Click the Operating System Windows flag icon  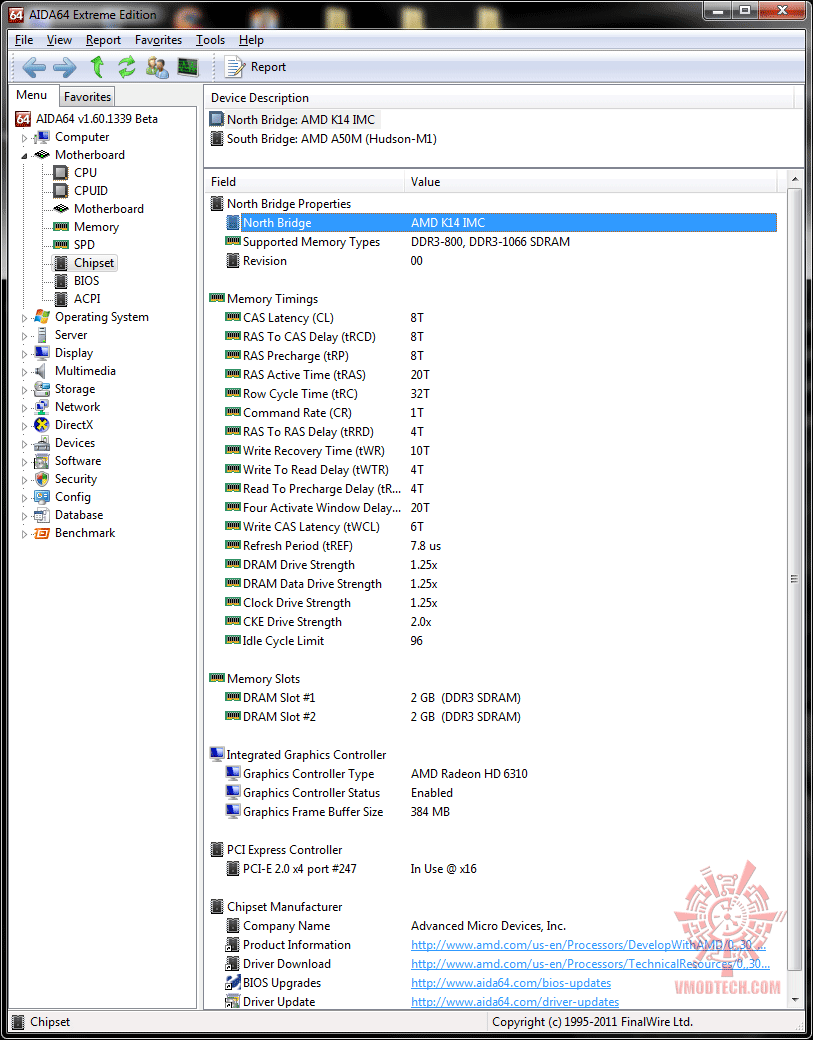pos(42,316)
